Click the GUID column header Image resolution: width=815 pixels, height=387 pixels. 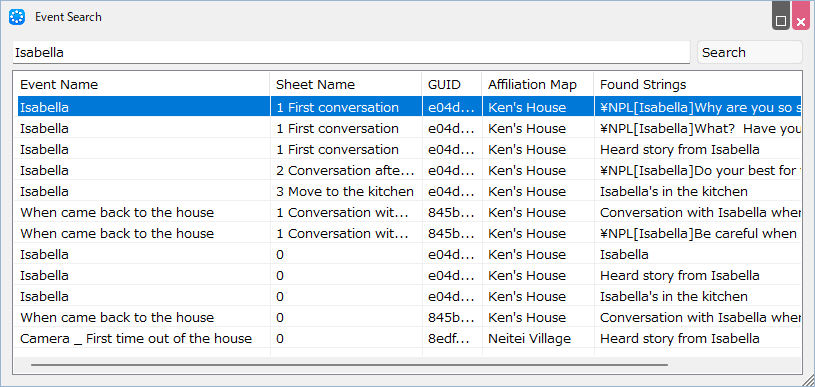[x=452, y=84]
